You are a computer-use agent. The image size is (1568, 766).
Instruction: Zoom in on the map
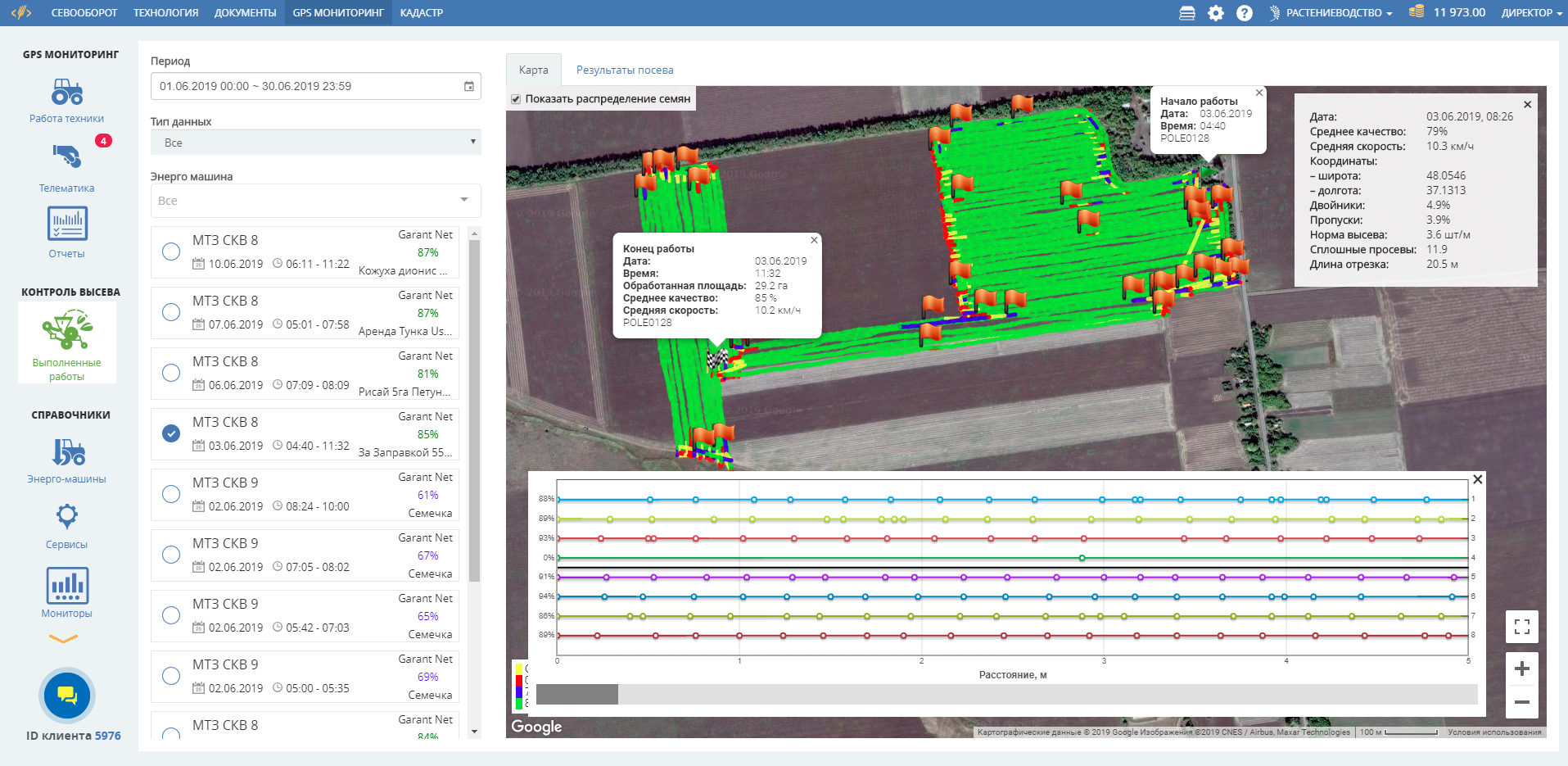[x=1521, y=669]
